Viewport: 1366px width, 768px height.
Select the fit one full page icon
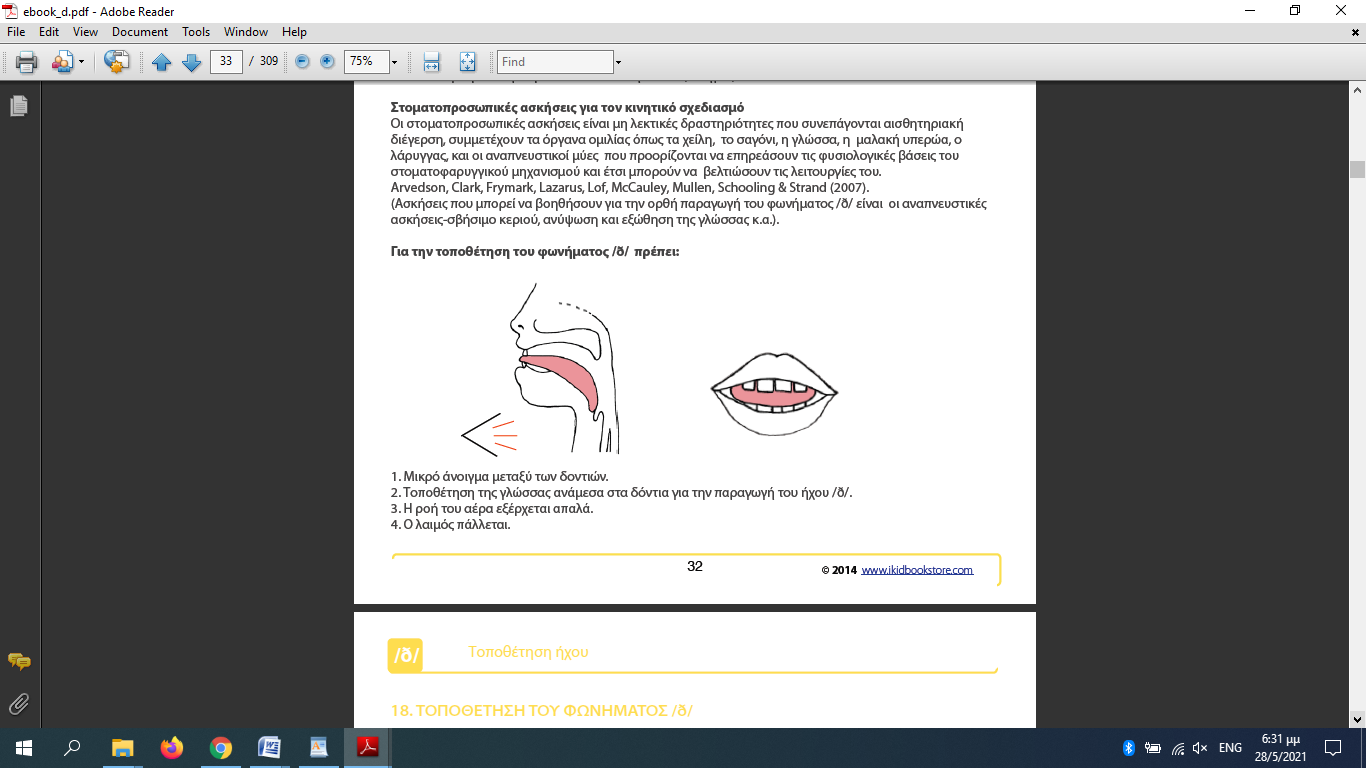467,62
